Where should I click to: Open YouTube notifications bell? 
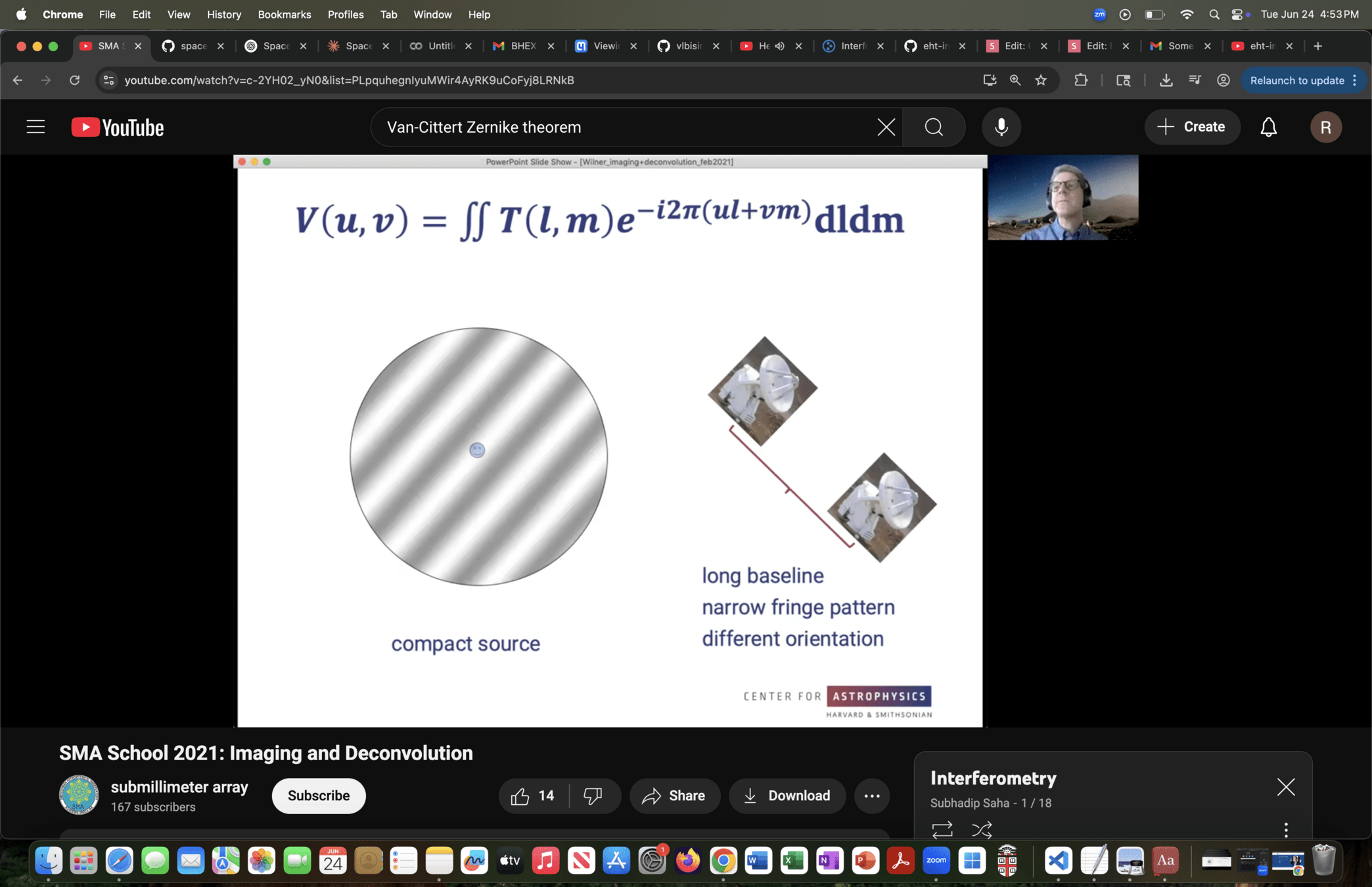tap(1268, 127)
